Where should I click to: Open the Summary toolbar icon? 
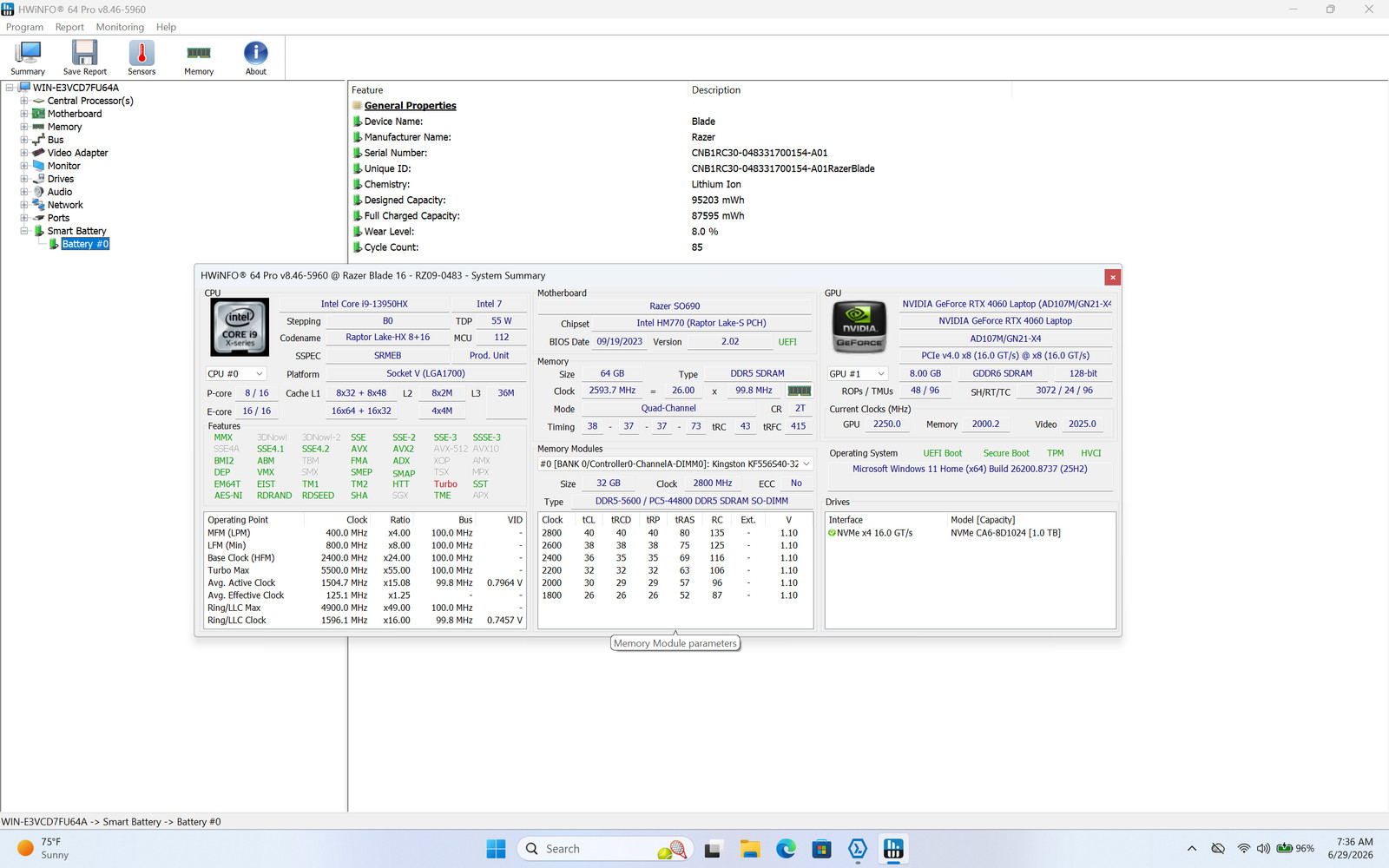click(28, 58)
